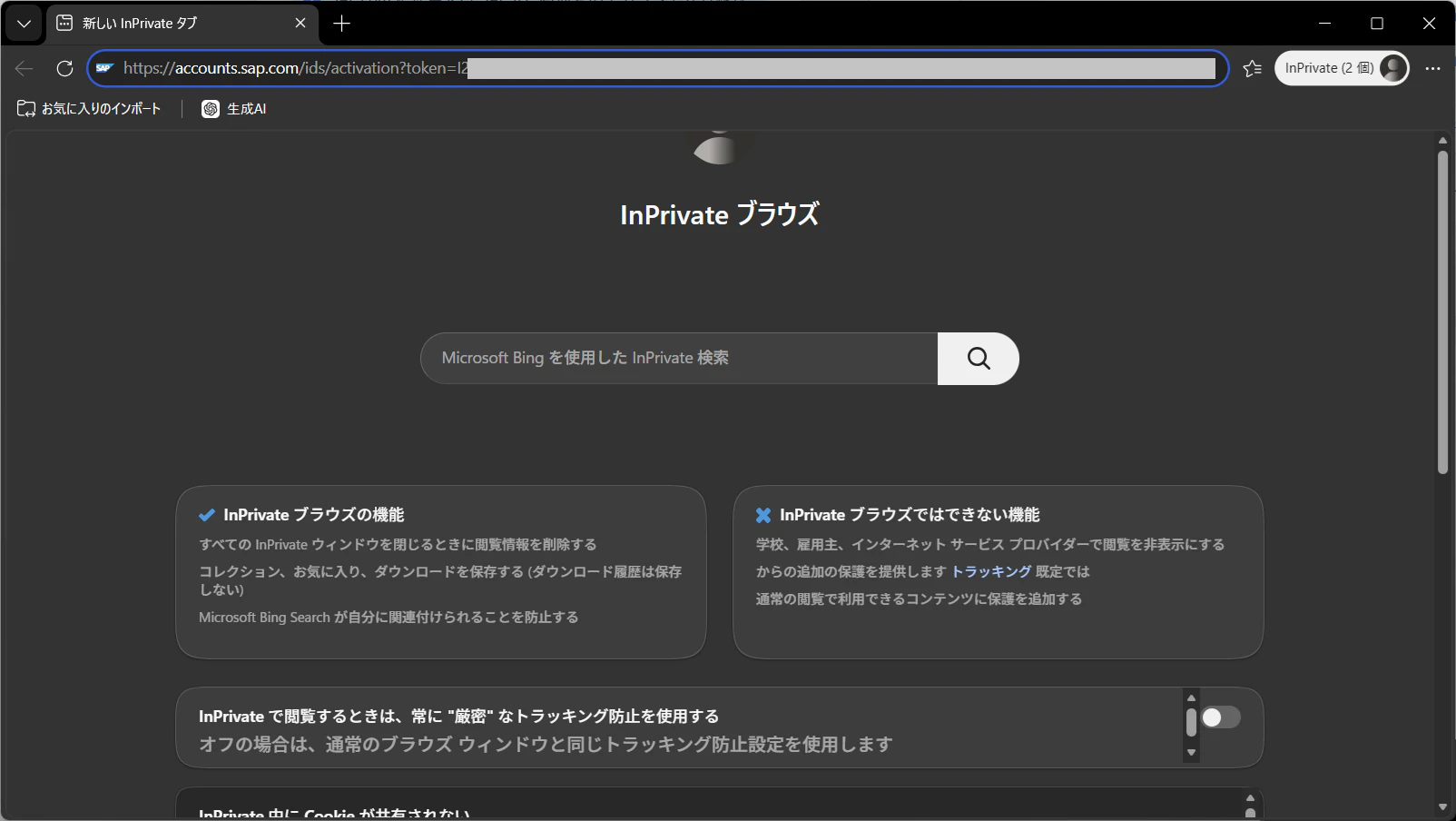Maximize the browser window
Image resolution: width=1456 pixels, height=821 pixels.
point(1377,24)
